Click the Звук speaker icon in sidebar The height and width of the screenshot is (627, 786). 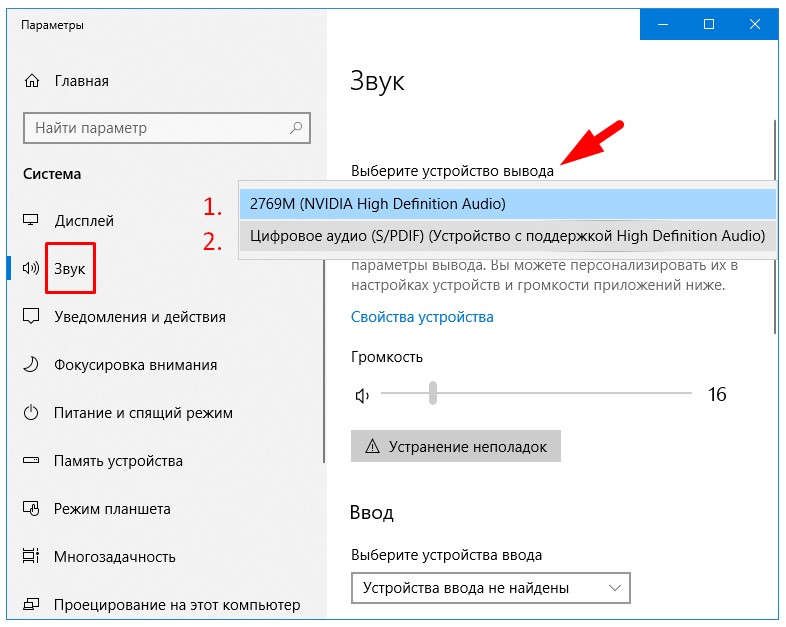tap(31, 268)
